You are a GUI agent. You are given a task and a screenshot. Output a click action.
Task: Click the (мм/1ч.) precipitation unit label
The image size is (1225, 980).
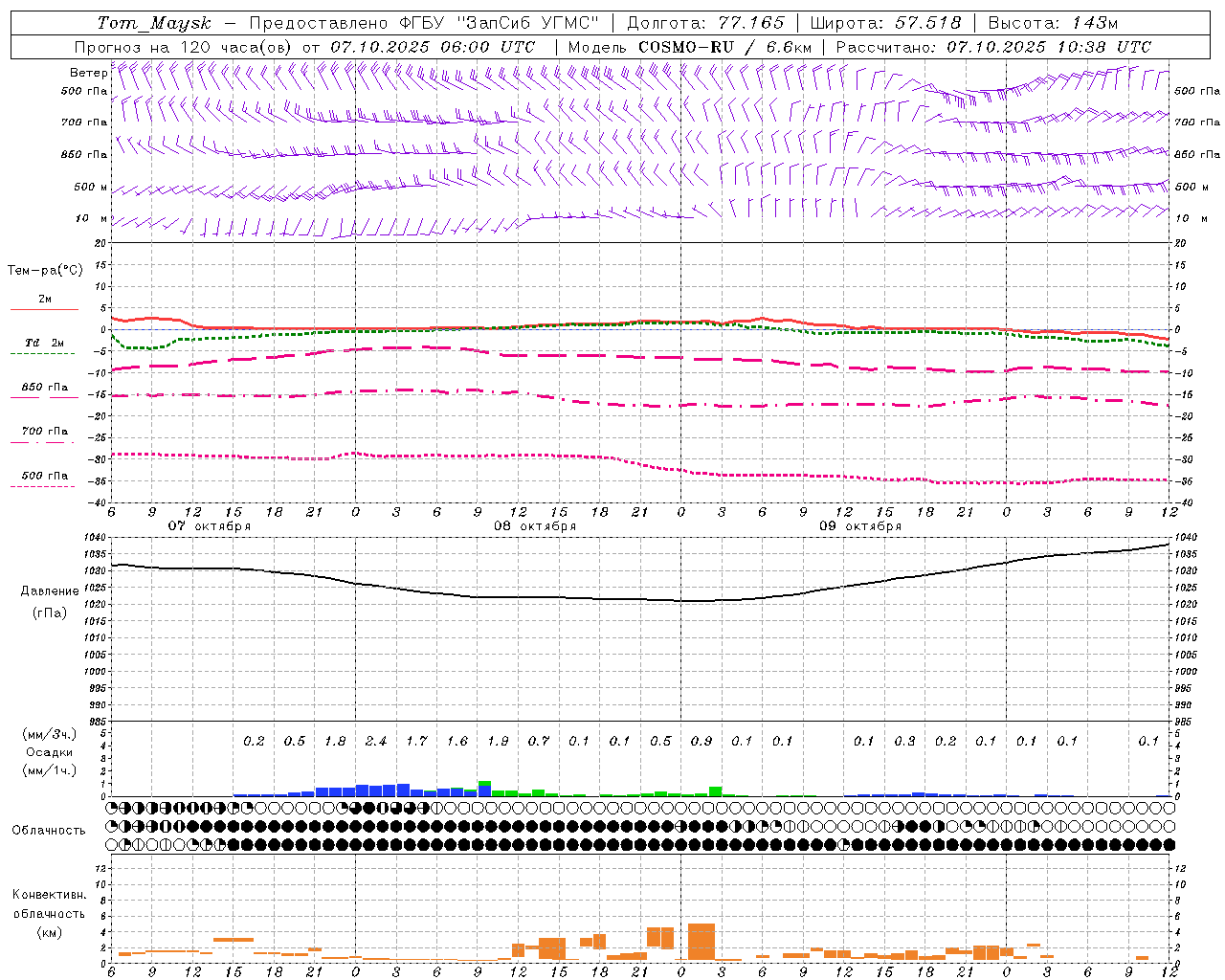point(50,770)
